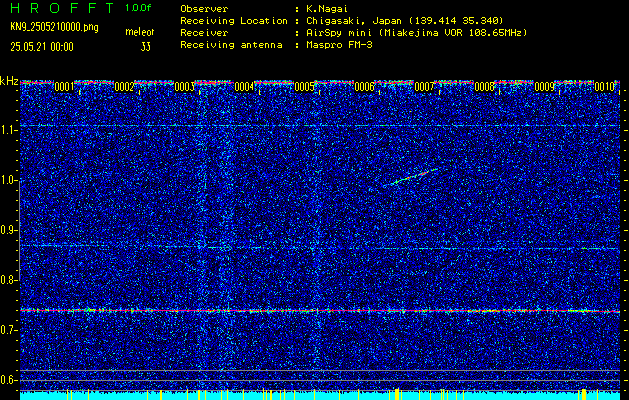Click the minute marker 0009
Image resolution: width=629 pixels, height=400 pixels.
tap(545, 87)
